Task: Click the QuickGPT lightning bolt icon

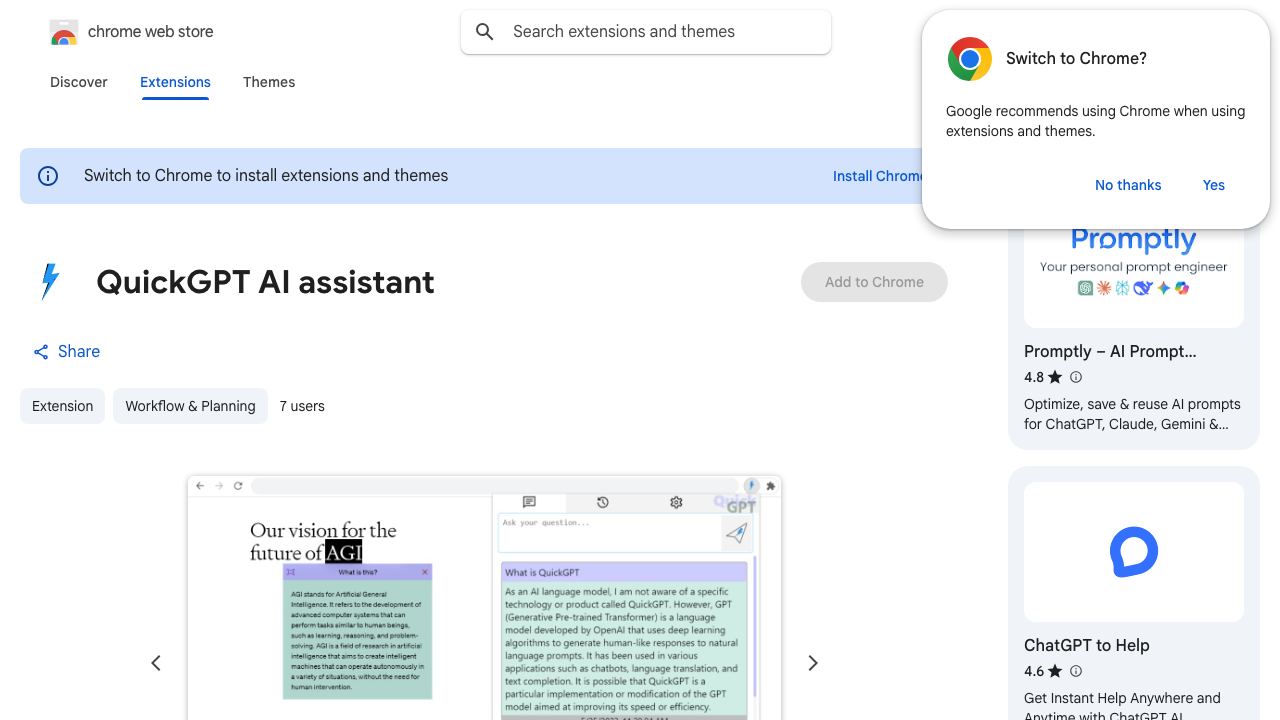Action: tap(49, 282)
